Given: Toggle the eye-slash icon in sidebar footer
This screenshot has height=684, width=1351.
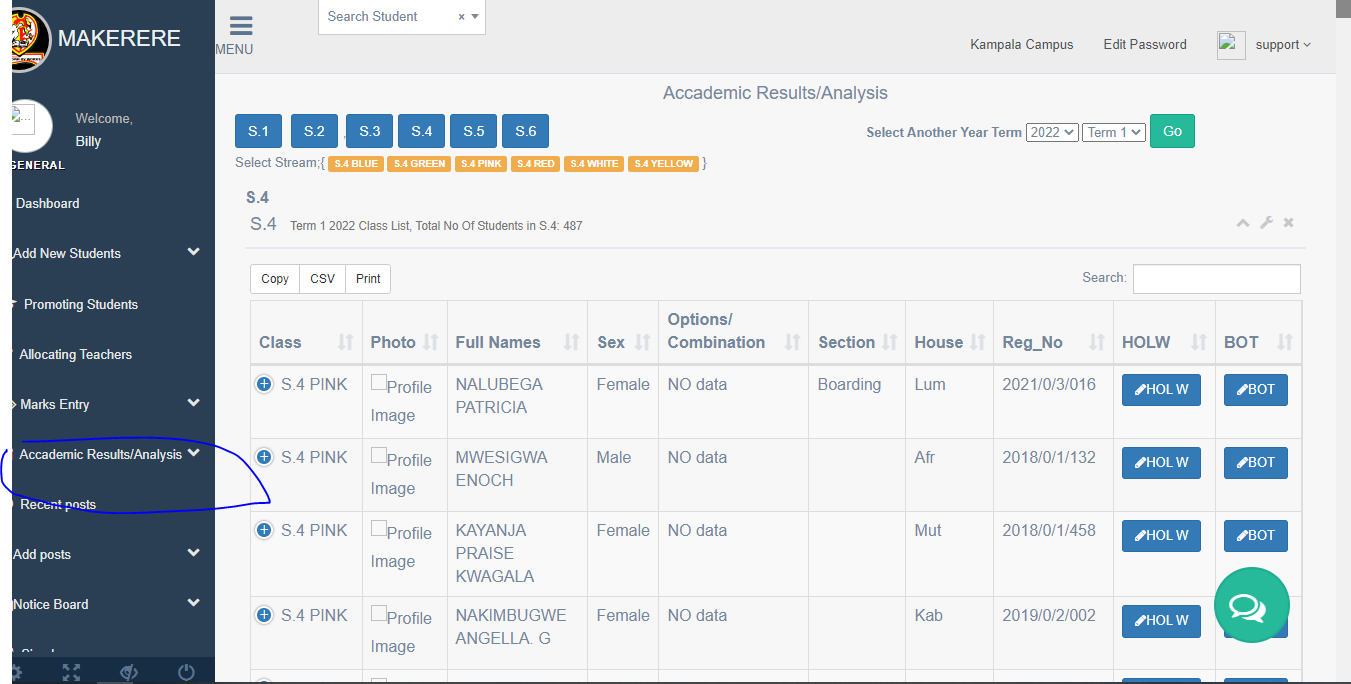Looking at the screenshot, I should 128,672.
